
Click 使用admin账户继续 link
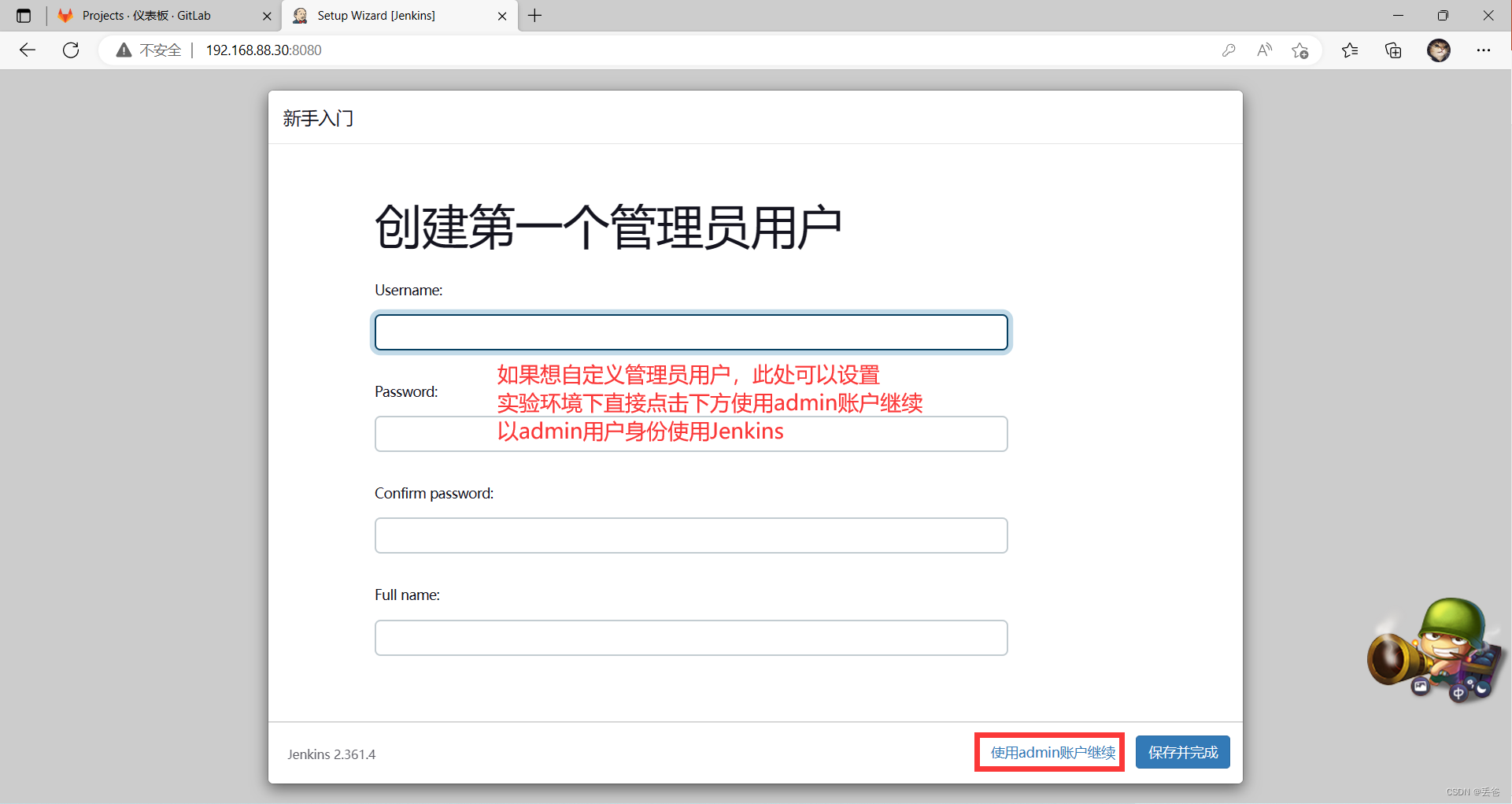1052,753
